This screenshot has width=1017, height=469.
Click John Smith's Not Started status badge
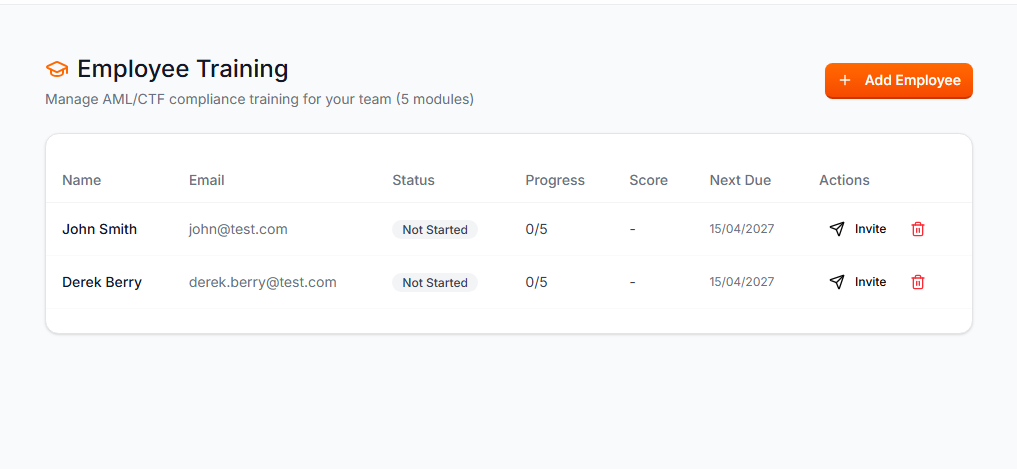tap(435, 230)
